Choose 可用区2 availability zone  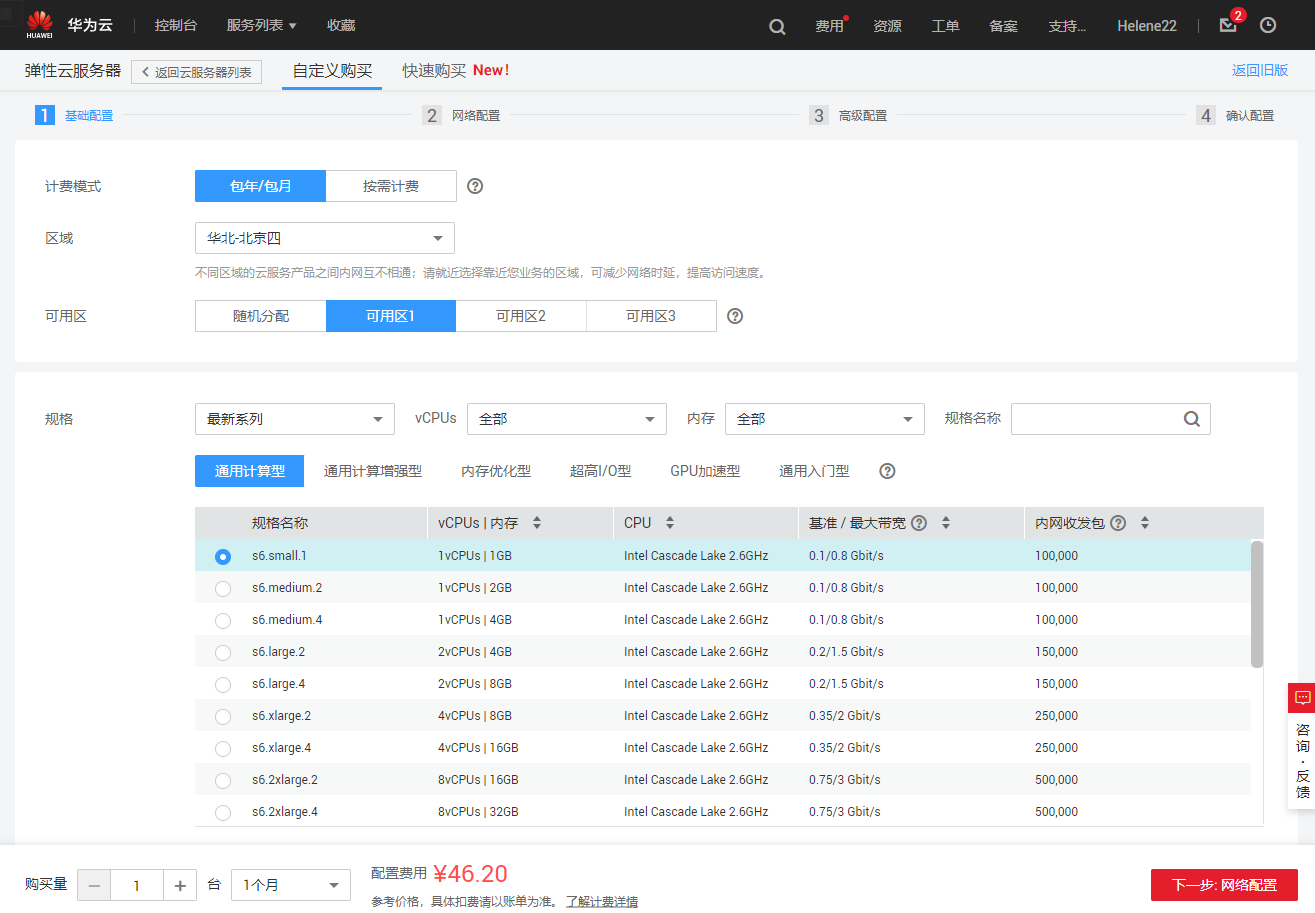[x=521, y=316]
